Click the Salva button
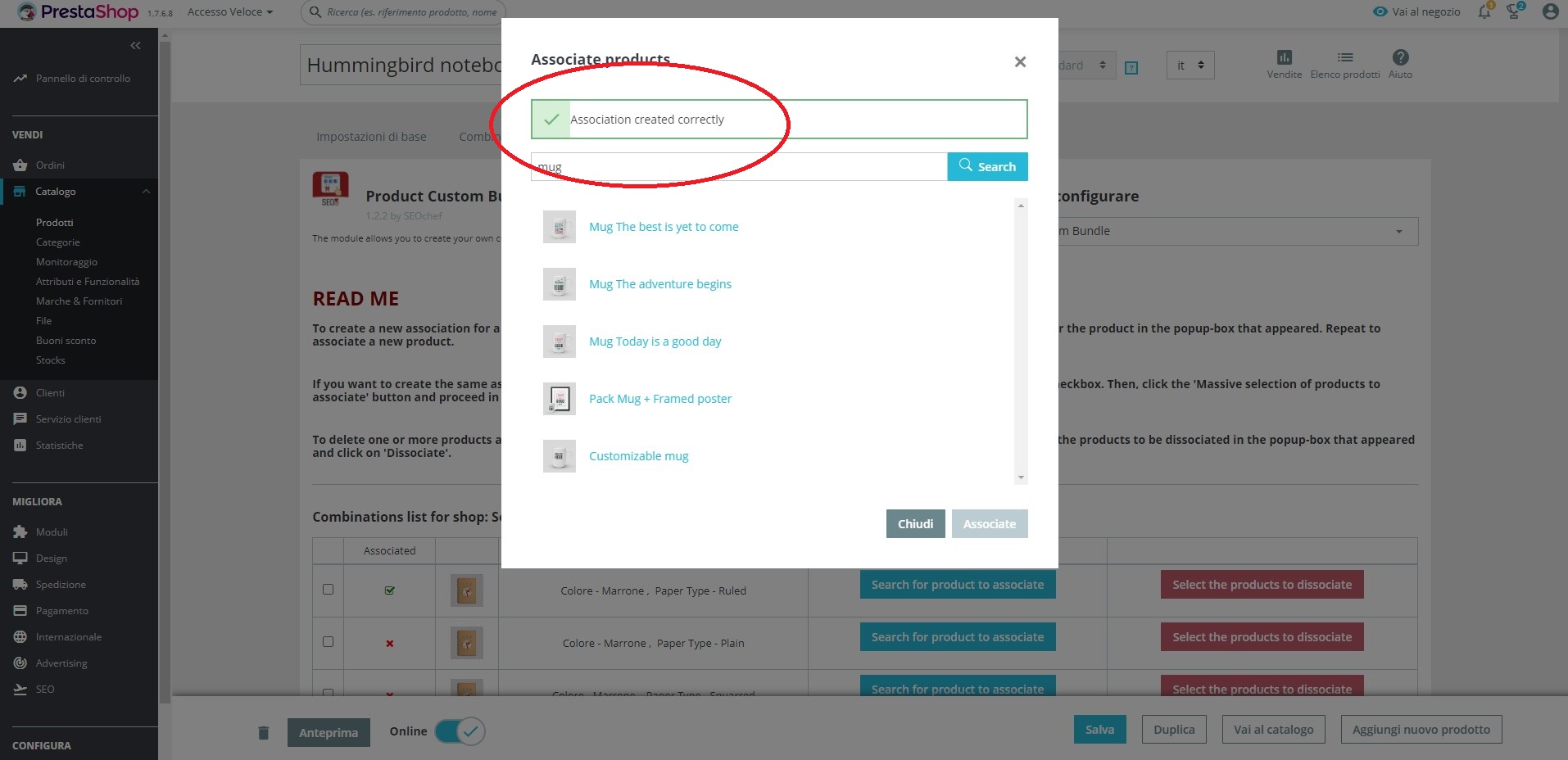1568x760 pixels. tap(1099, 730)
